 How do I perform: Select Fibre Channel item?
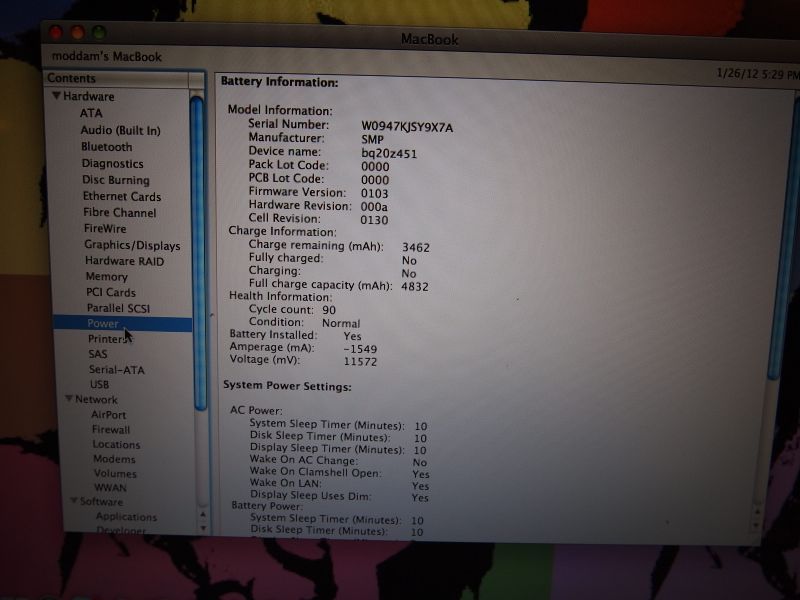pyautogui.click(x=120, y=213)
